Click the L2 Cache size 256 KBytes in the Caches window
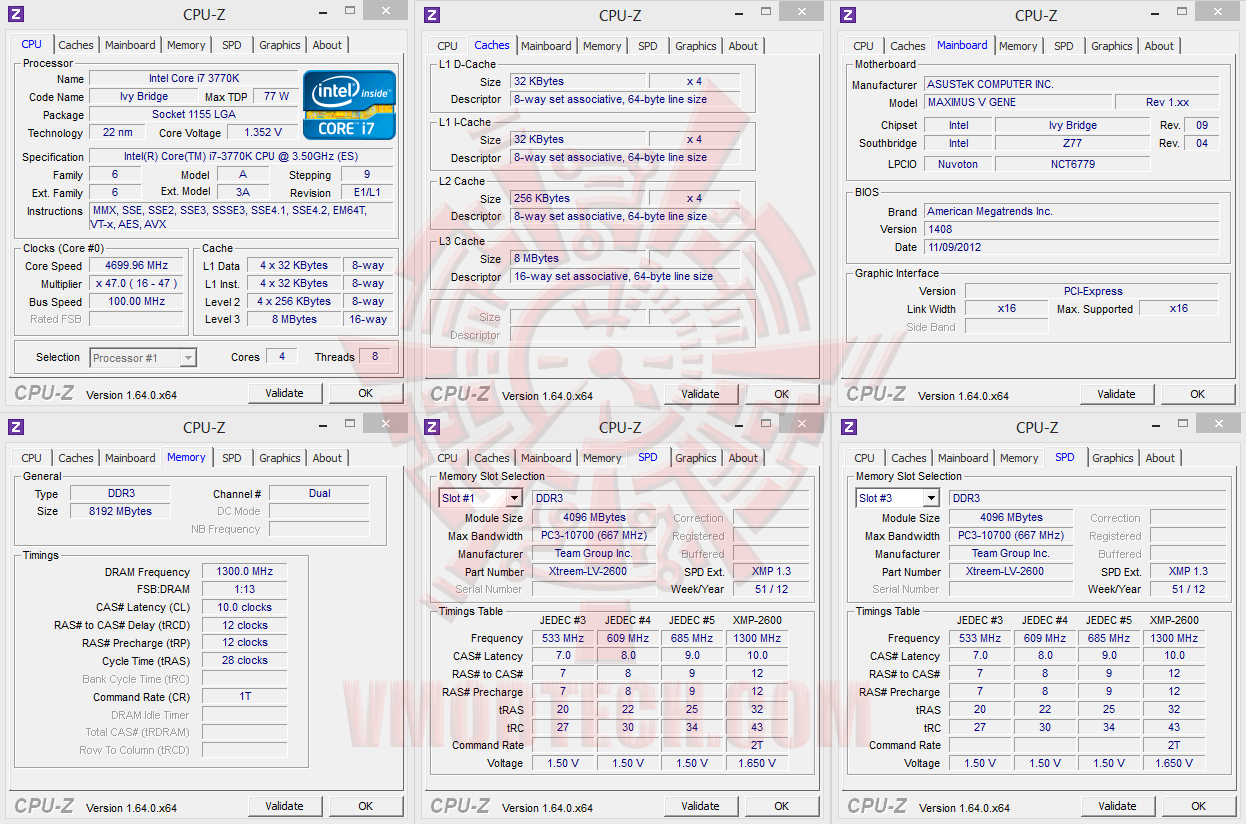Viewport: 1246px width, 824px height. click(x=578, y=198)
